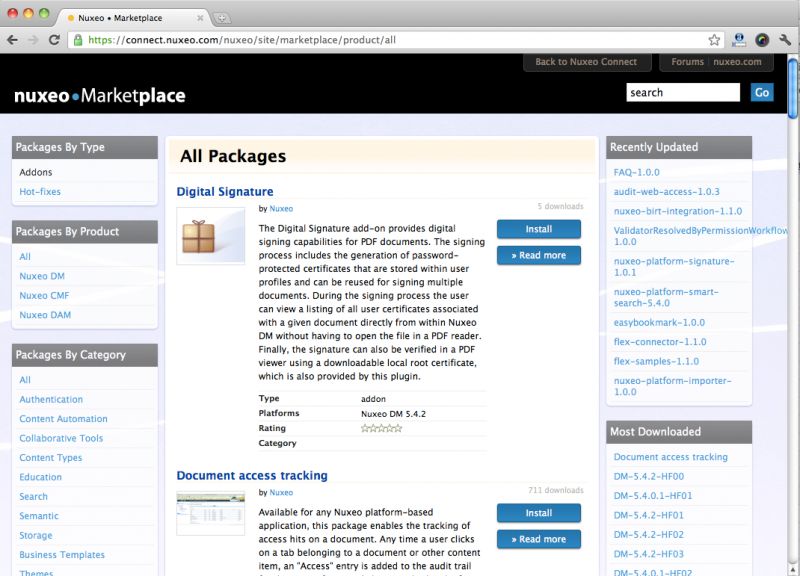Select All under Packages By Category
This screenshot has height=576, width=800.
25,380
